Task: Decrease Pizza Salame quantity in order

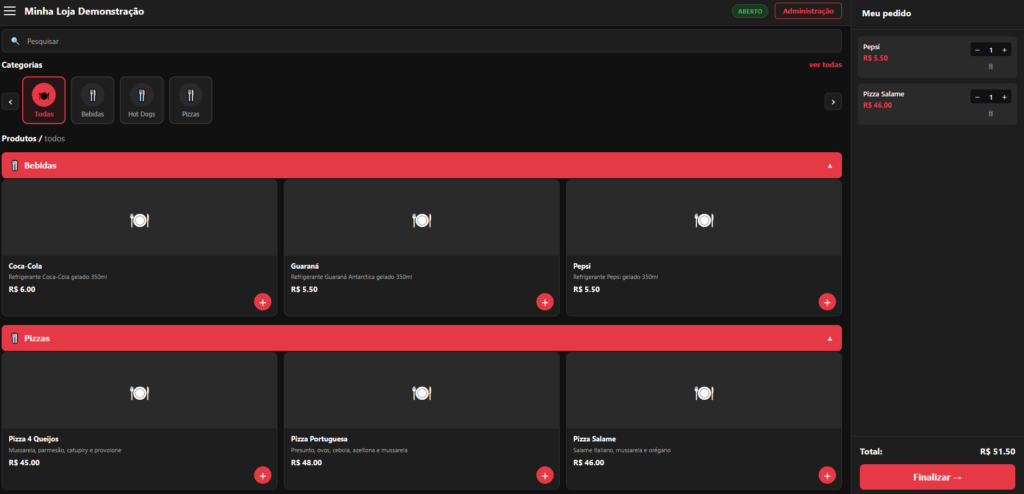Action: pos(977,97)
